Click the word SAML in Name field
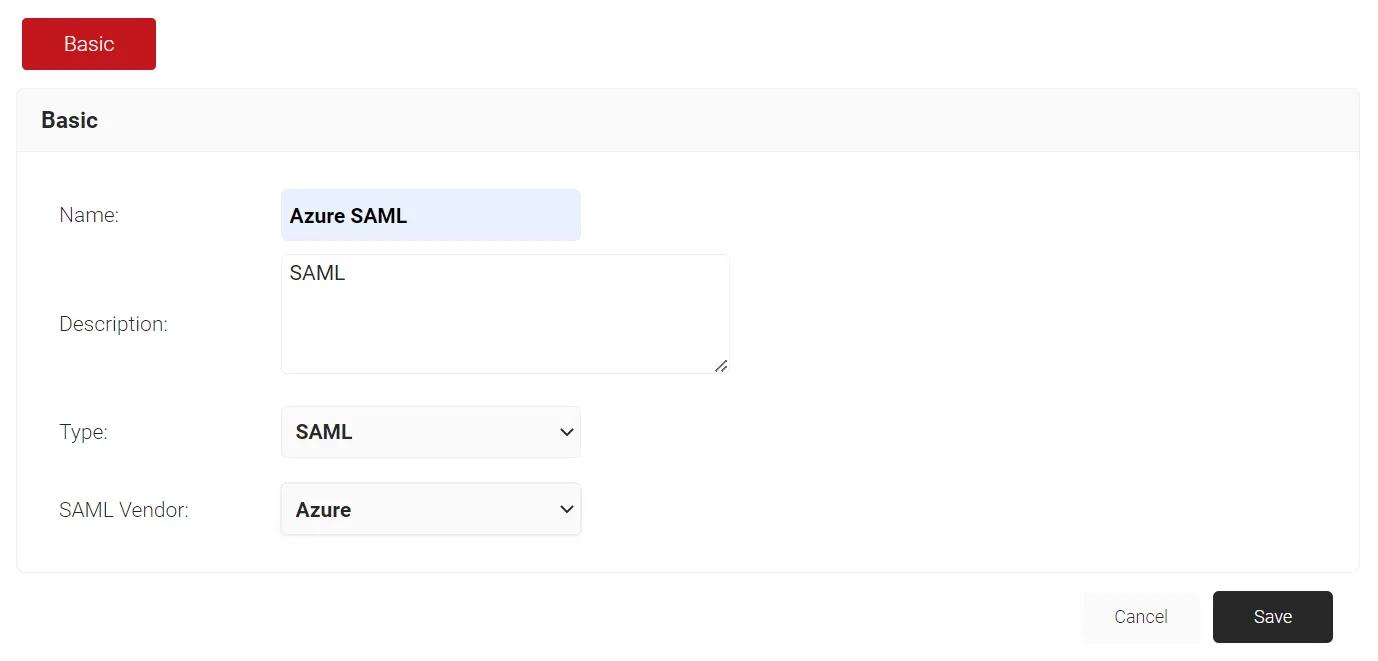 [379, 216]
